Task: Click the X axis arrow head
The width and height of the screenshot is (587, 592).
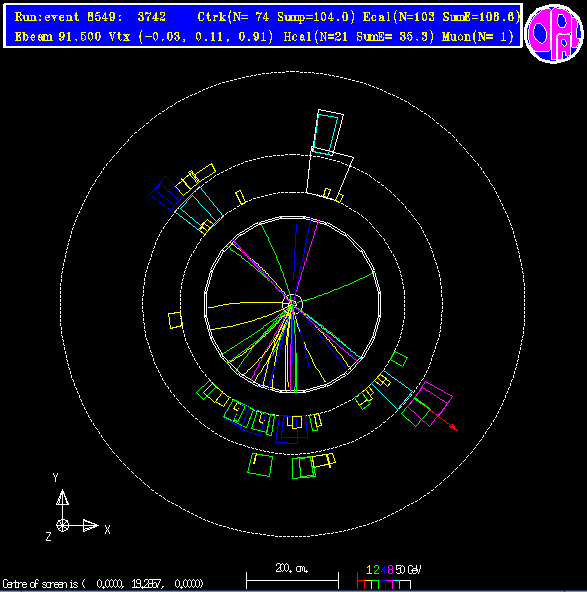Action: click(x=91, y=525)
